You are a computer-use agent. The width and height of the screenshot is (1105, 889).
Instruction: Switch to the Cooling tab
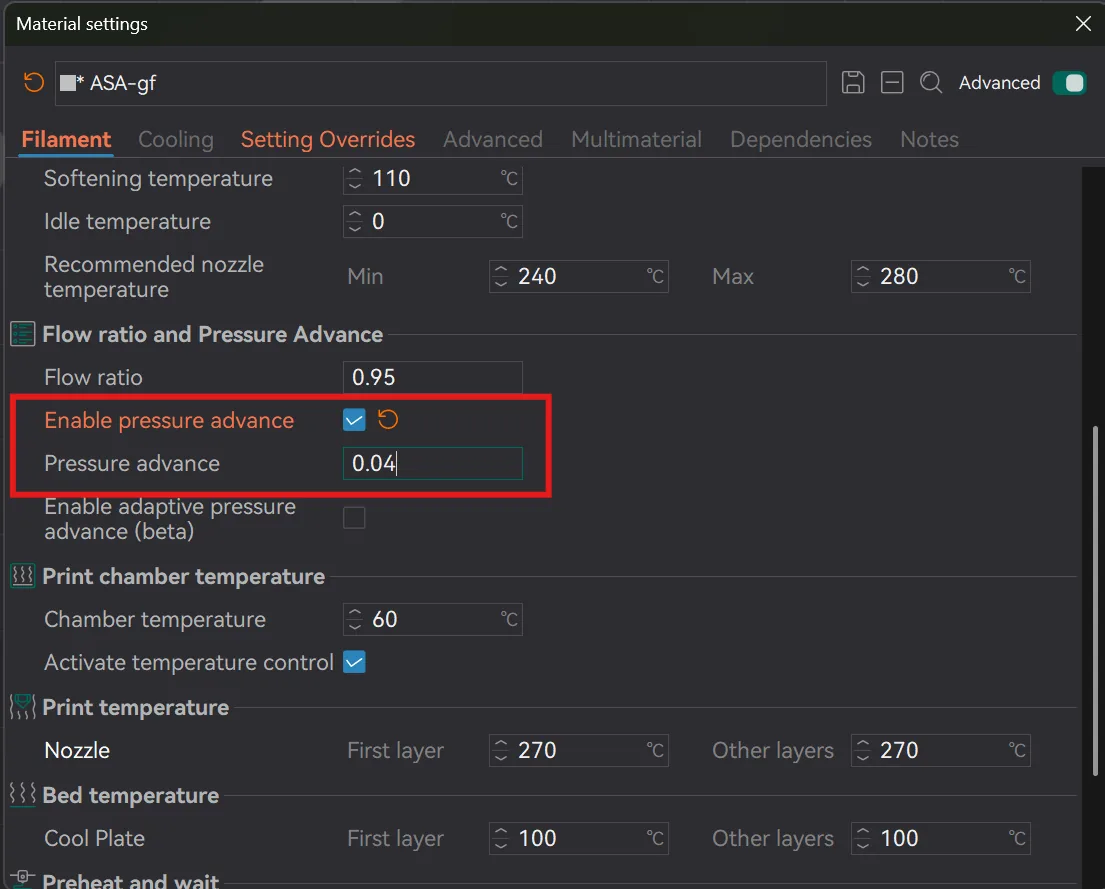(175, 140)
